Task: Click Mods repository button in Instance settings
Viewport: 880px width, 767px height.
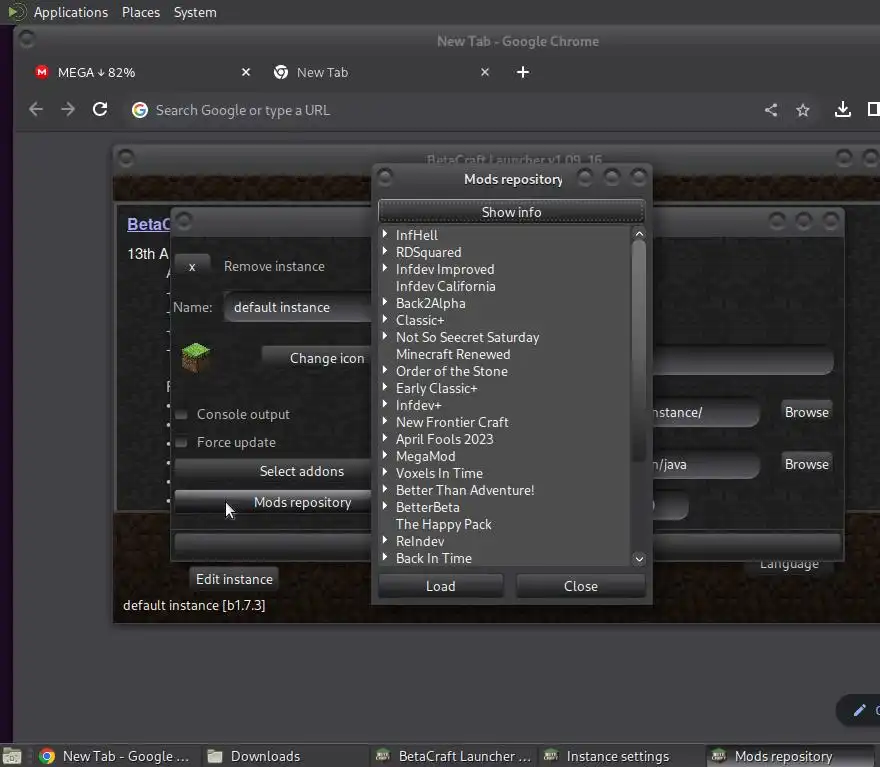Action: (273, 502)
